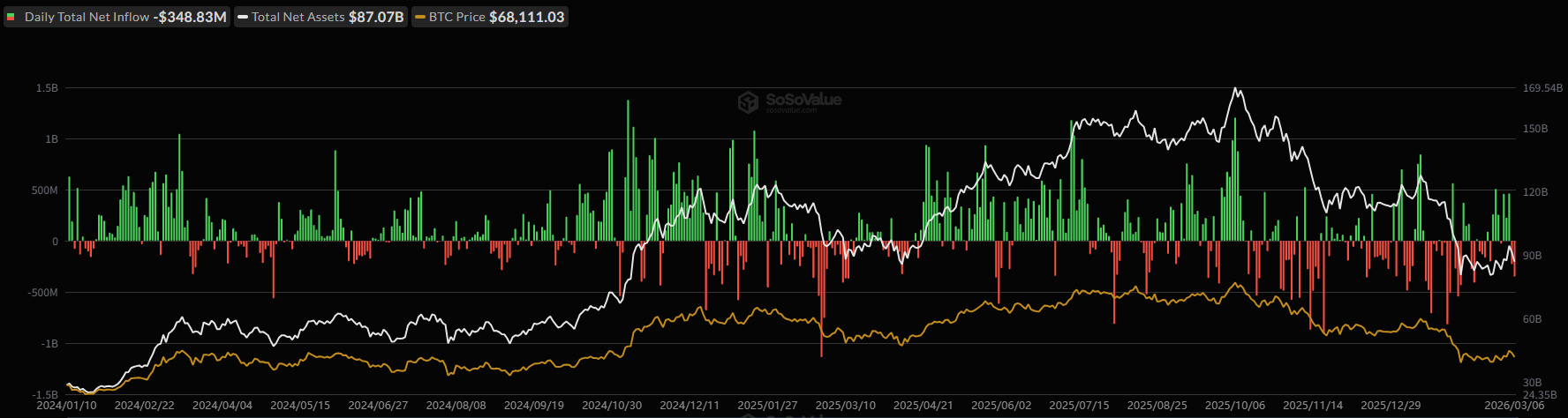Click the 2024/09/19 date label
Image resolution: width=1568 pixels, height=418 pixels.
(534, 406)
